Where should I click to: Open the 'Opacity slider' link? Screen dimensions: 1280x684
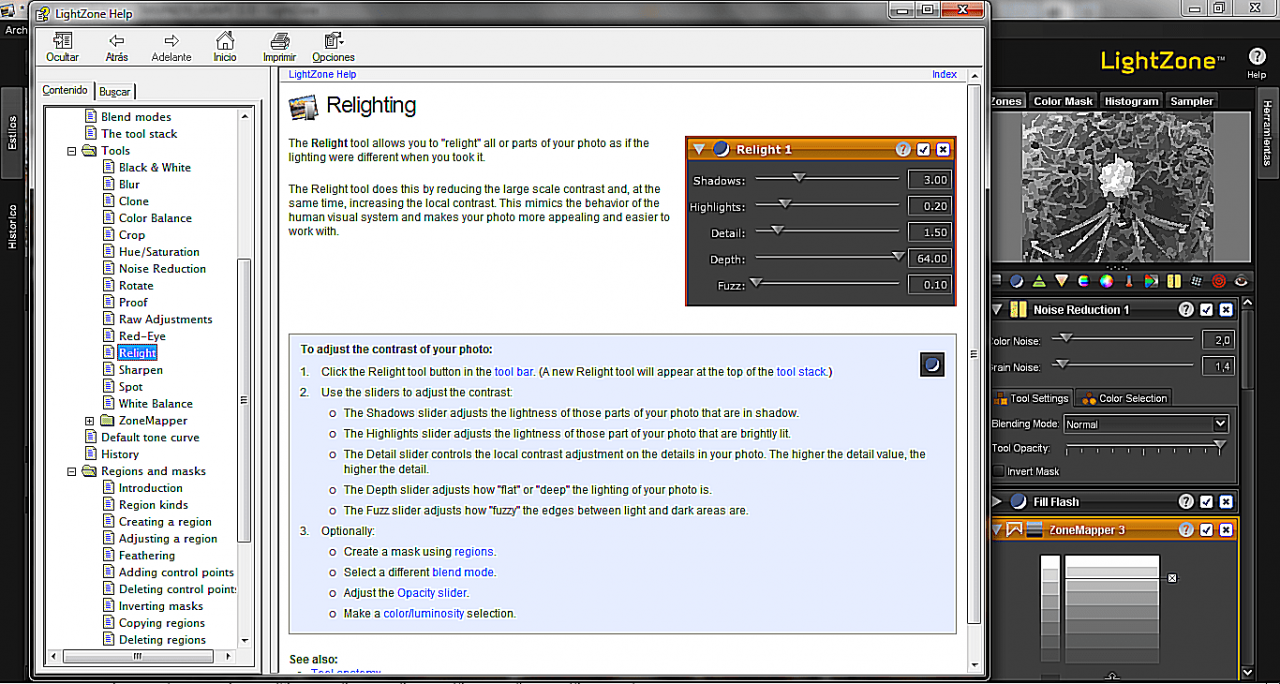[431, 593]
